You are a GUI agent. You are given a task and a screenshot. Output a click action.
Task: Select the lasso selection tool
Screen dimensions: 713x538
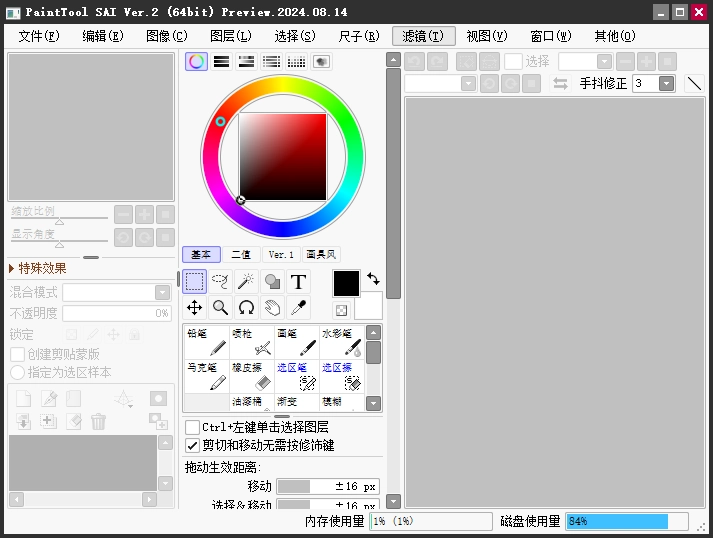(220, 282)
